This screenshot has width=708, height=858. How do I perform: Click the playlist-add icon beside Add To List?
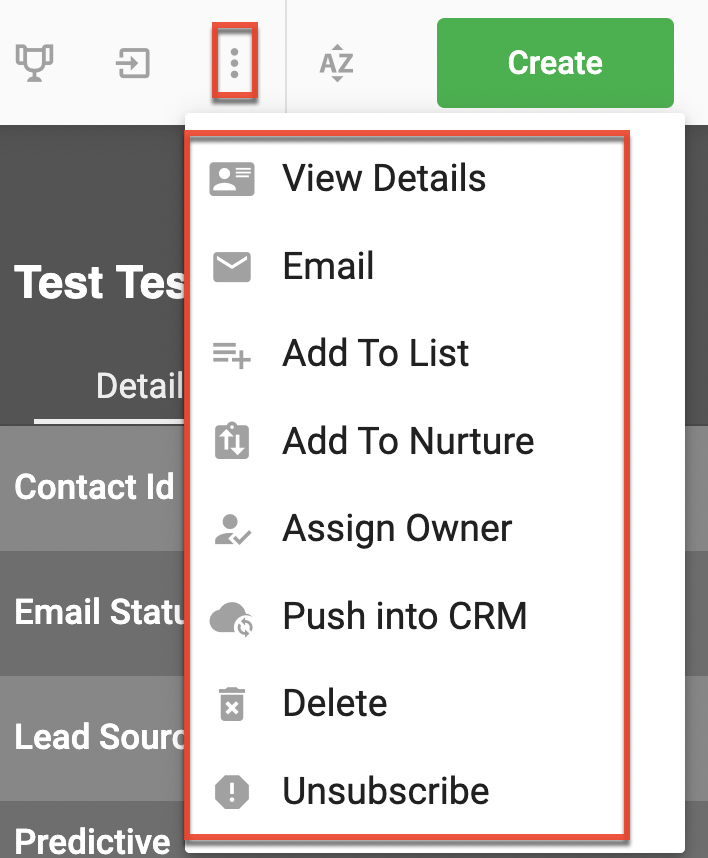(232, 354)
